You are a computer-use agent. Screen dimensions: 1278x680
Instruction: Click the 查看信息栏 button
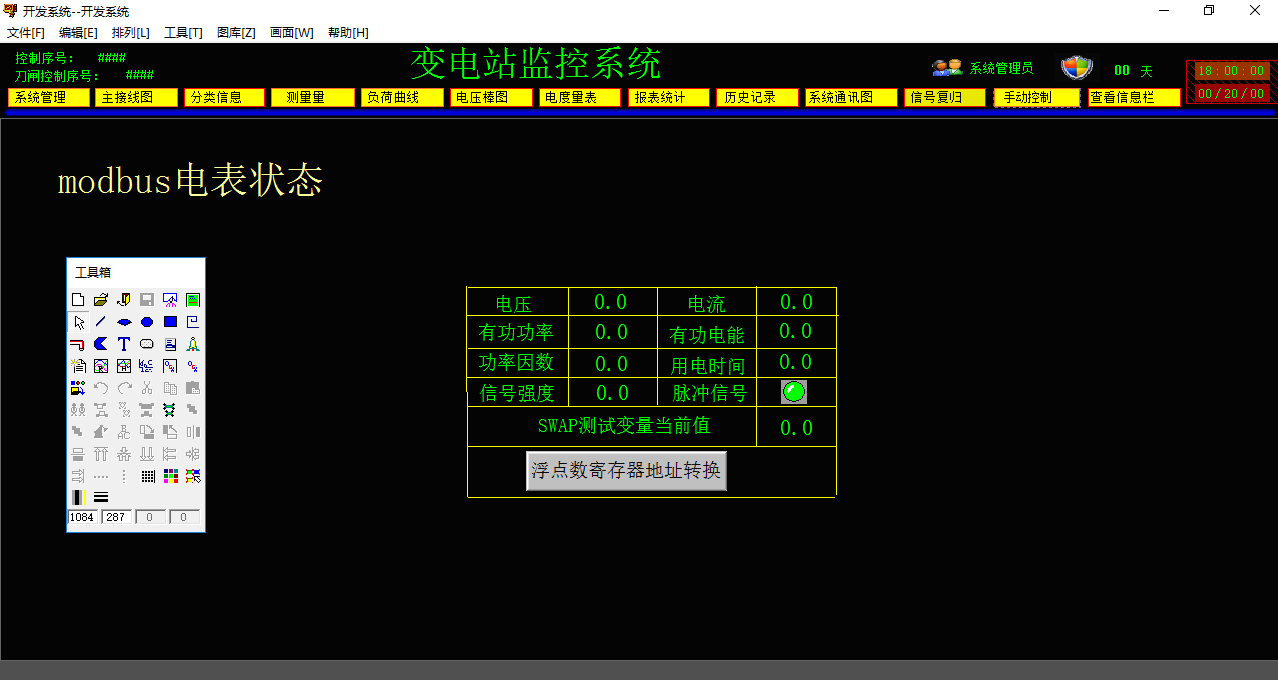[1134, 97]
